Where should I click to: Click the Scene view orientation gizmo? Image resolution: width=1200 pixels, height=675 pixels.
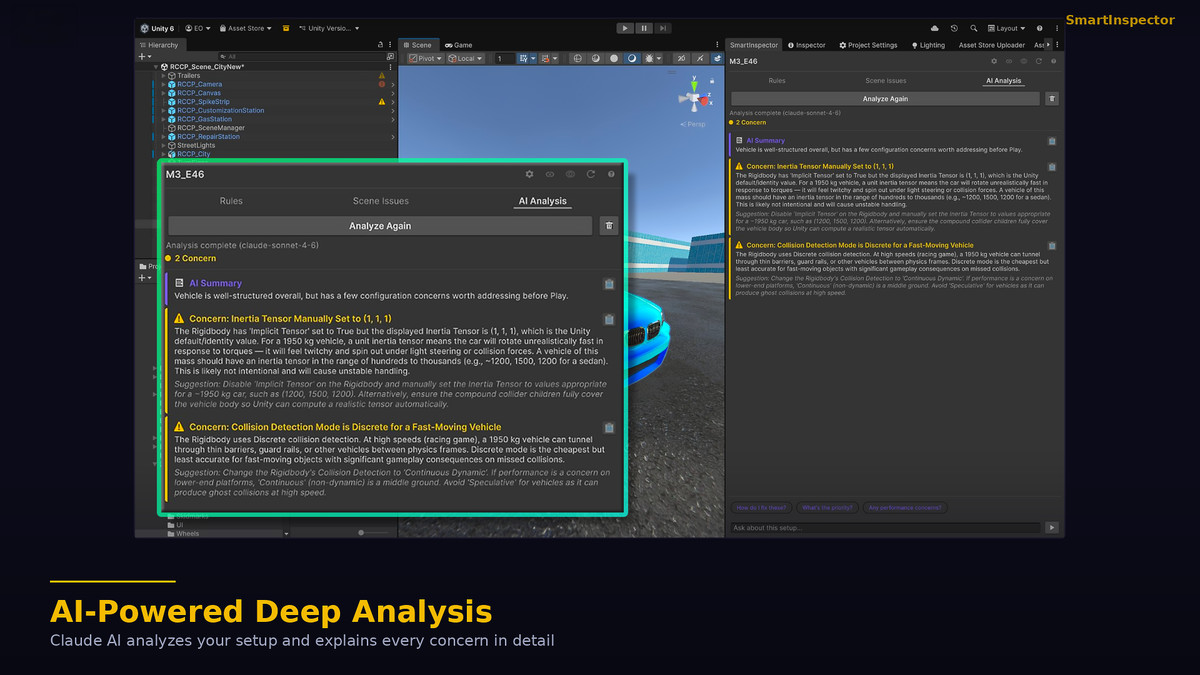pyautogui.click(x=694, y=97)
